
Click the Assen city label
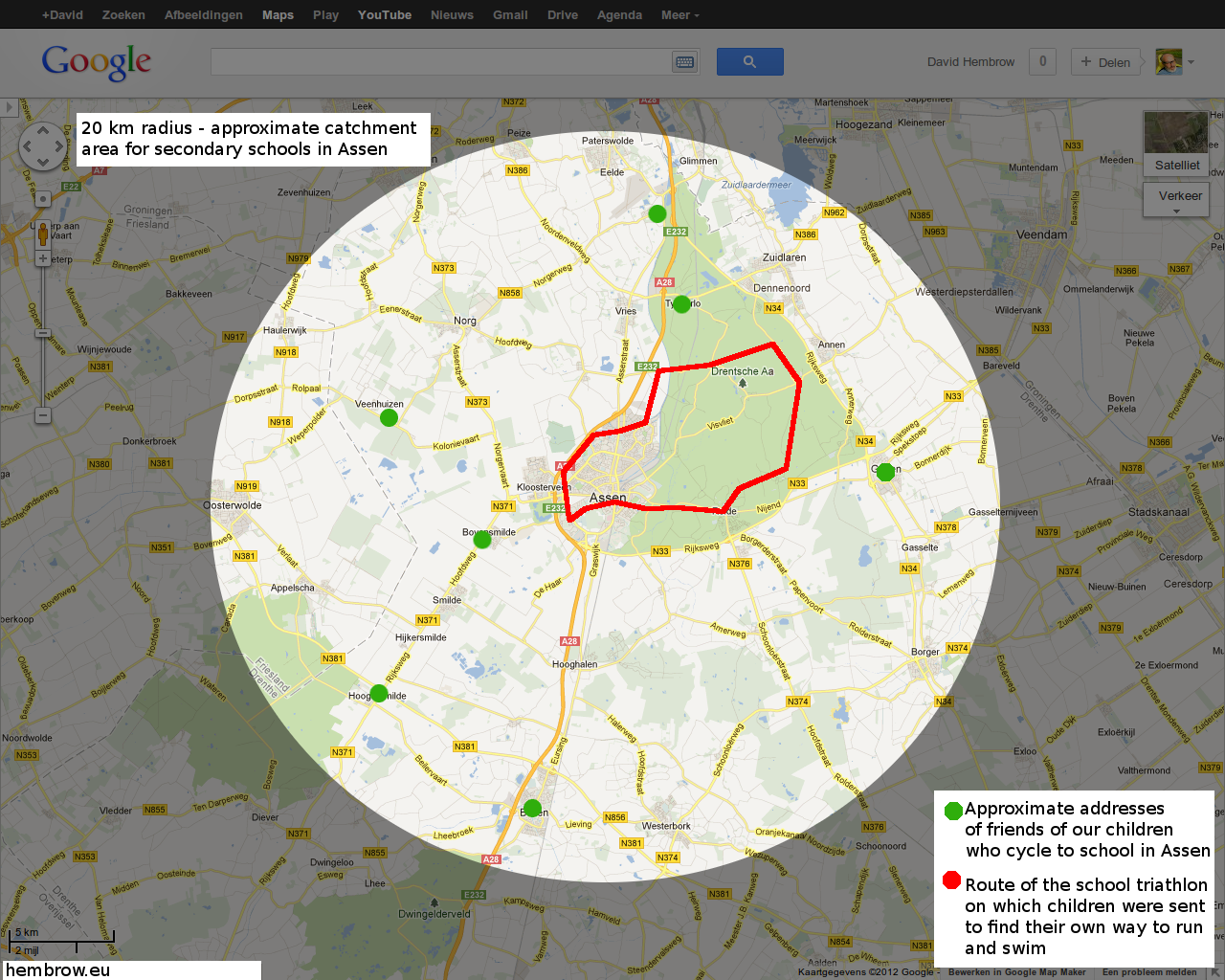[608, 498]
